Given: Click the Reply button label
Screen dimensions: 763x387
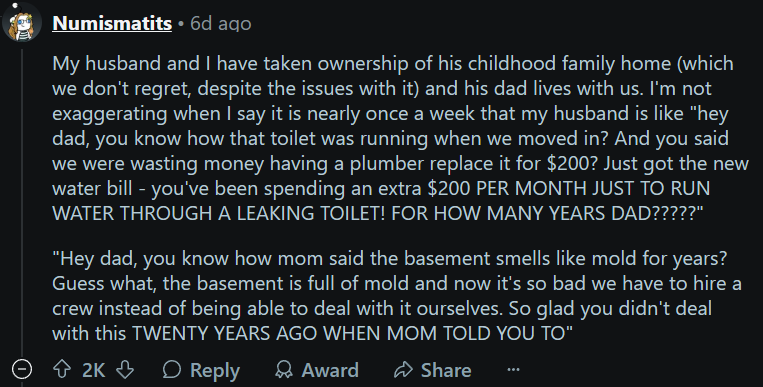Looking at the screenshot, I should pyautogui.click(x=215, y=370).
